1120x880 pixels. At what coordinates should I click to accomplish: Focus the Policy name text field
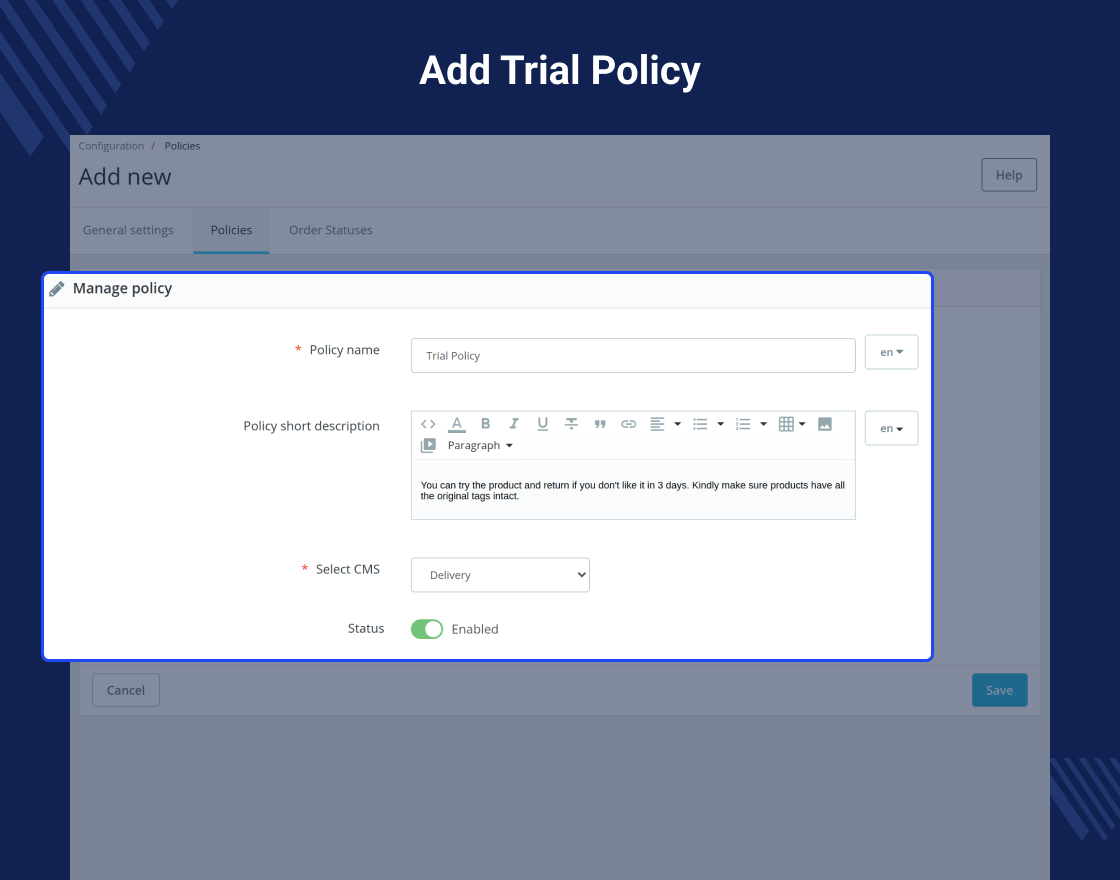point(633,356)
